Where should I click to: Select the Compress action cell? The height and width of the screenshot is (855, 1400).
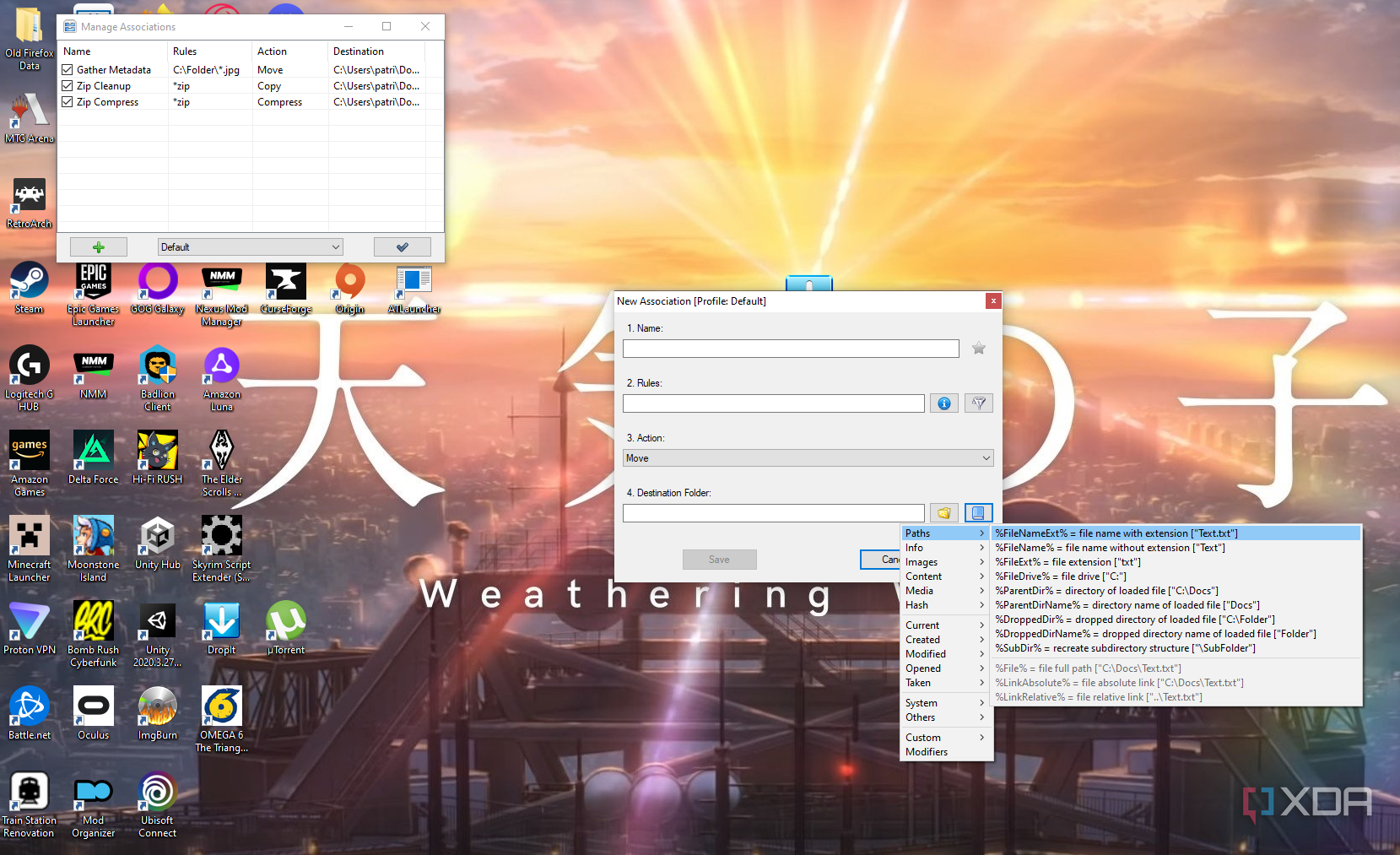(290, 102)
